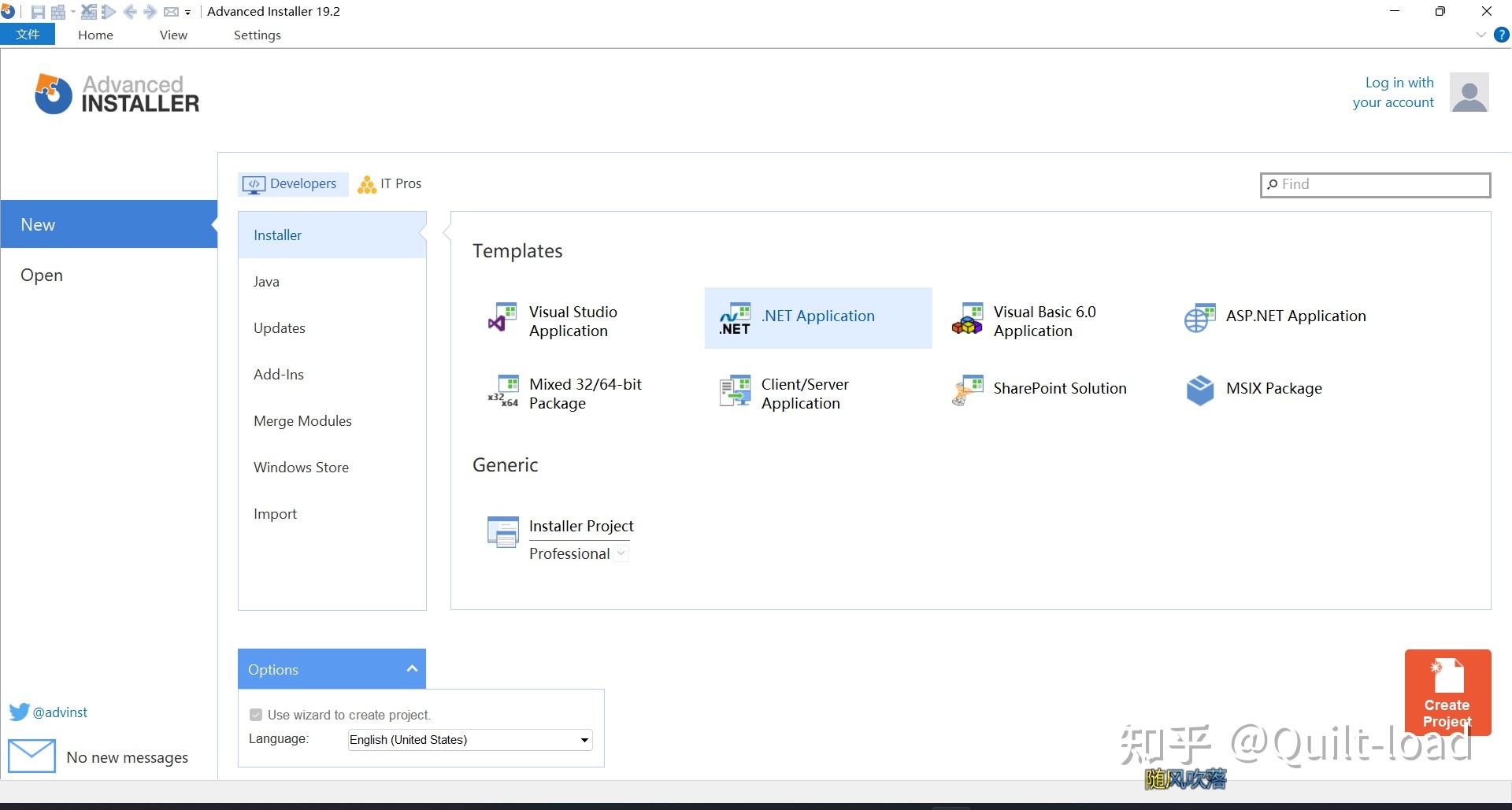
Task: Select the .NET Application template icon
Action: click(x=734, y=318)
